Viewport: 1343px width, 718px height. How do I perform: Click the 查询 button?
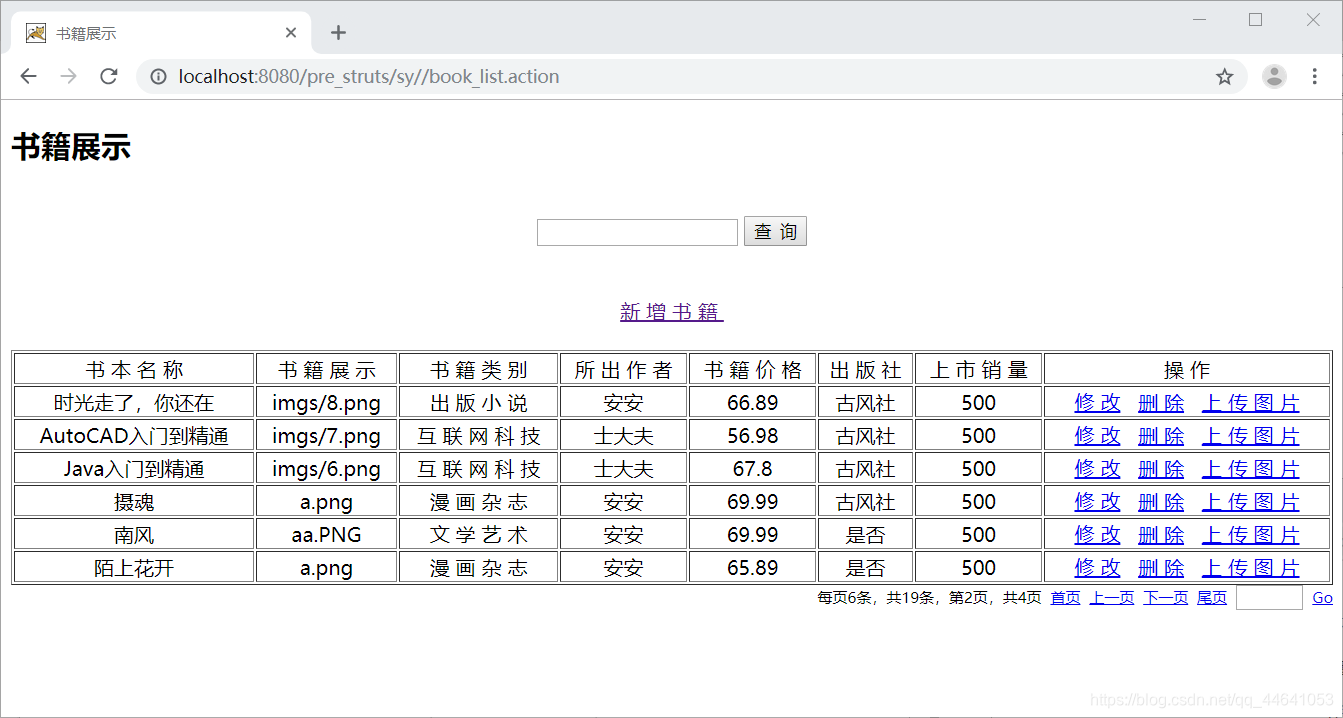point(775,232)
